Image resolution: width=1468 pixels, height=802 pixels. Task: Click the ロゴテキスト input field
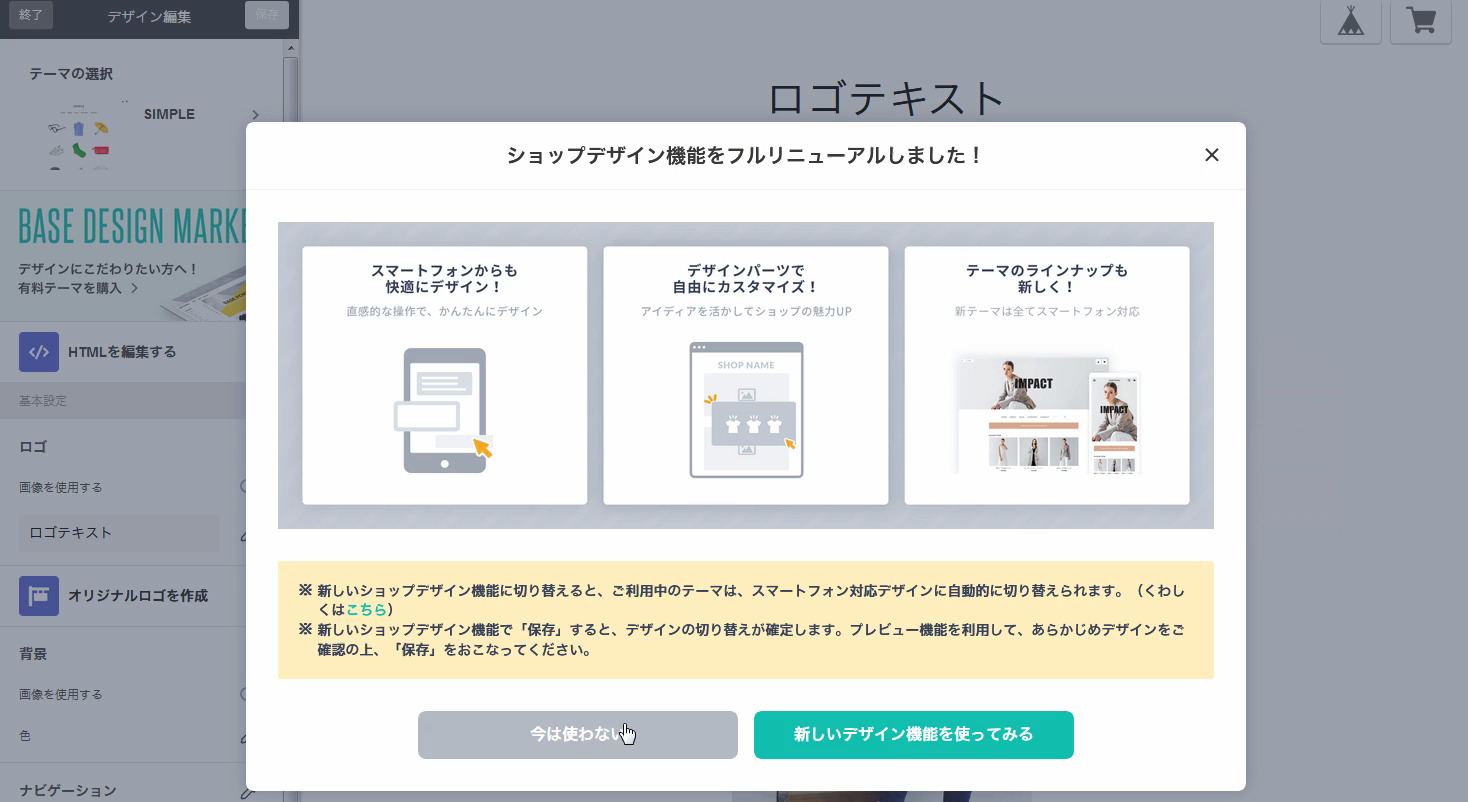tap(119, 533)
